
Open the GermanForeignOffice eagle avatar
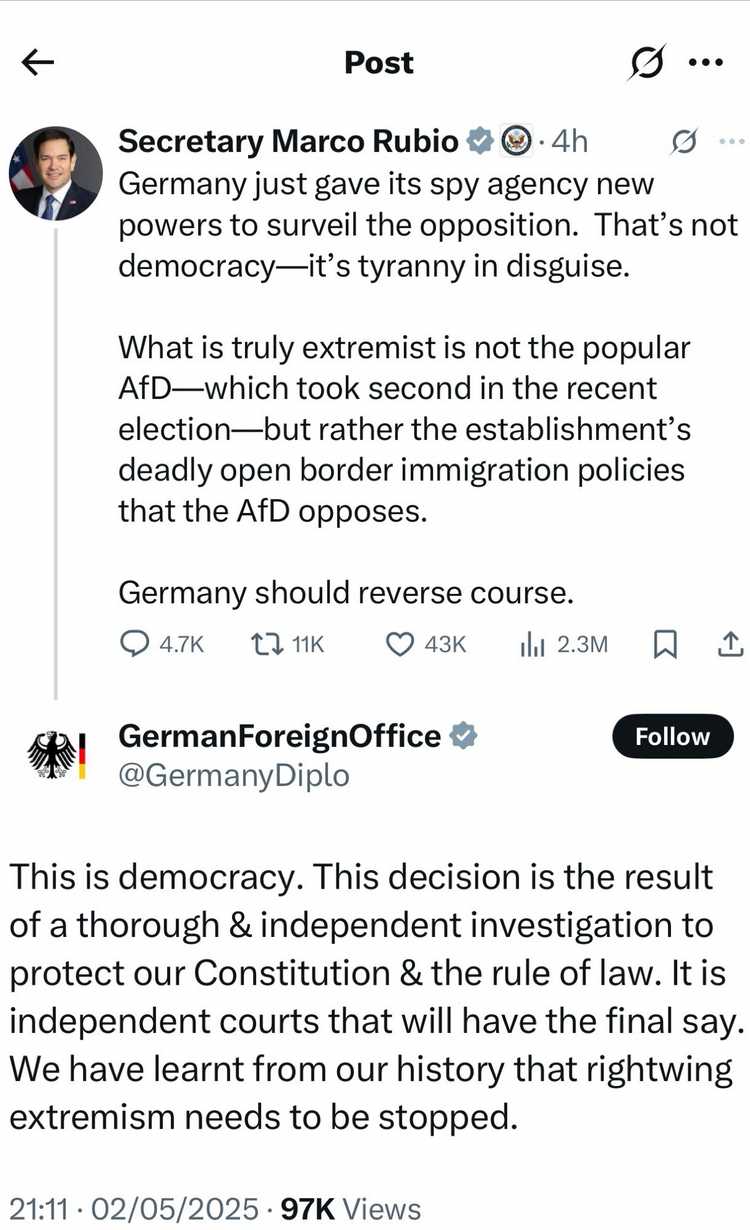point(56,754)
